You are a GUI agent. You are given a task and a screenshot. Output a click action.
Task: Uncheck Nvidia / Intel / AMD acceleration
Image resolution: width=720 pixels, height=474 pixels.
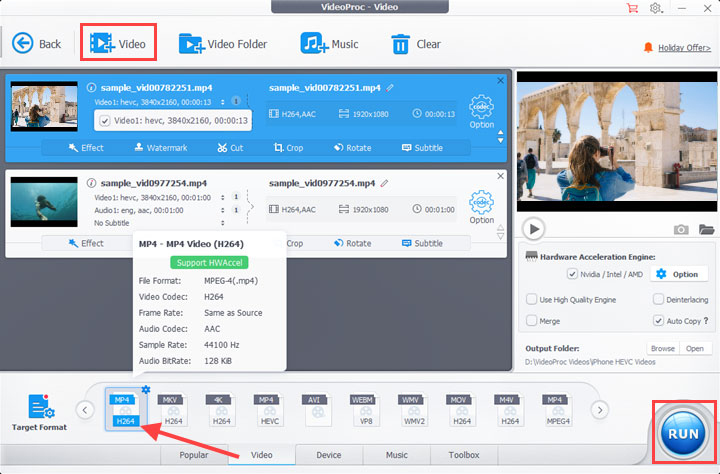click(x=572, y=274)
